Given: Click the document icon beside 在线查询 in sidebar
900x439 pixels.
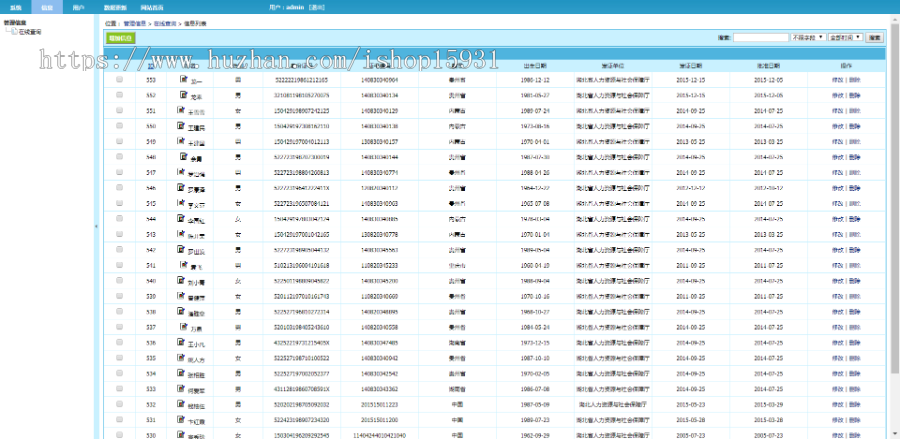Looking at the screenshot, I should 12,31.
